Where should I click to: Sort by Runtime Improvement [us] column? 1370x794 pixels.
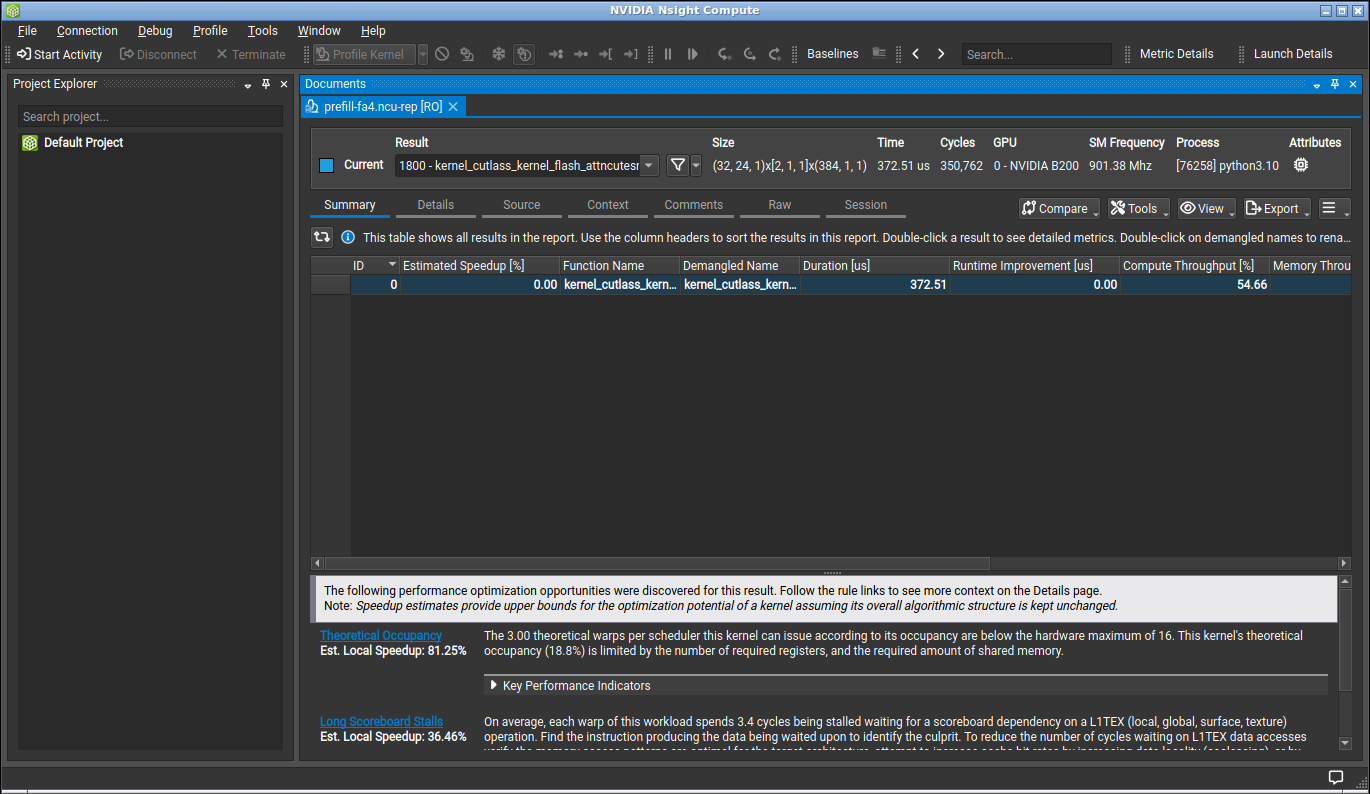[x=1034, y=266]
